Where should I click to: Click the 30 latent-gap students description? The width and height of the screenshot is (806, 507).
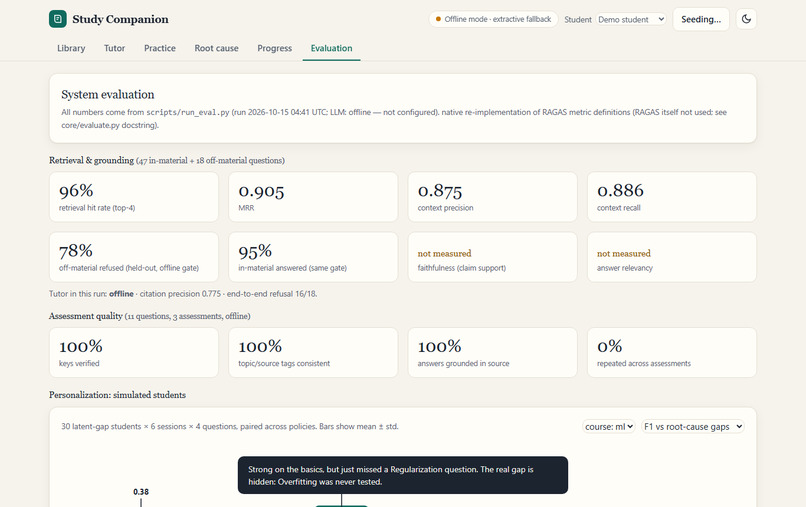click(230, 426)
